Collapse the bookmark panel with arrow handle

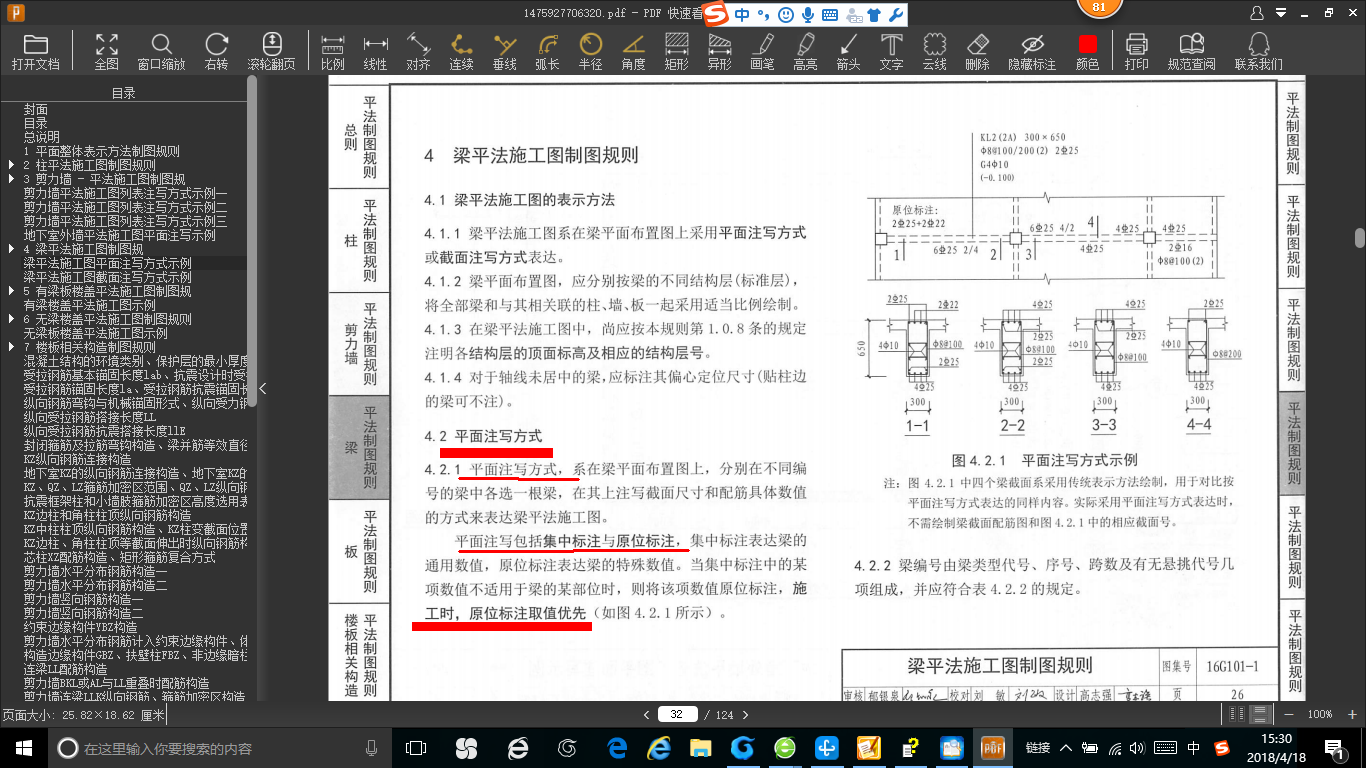(262, 389)
